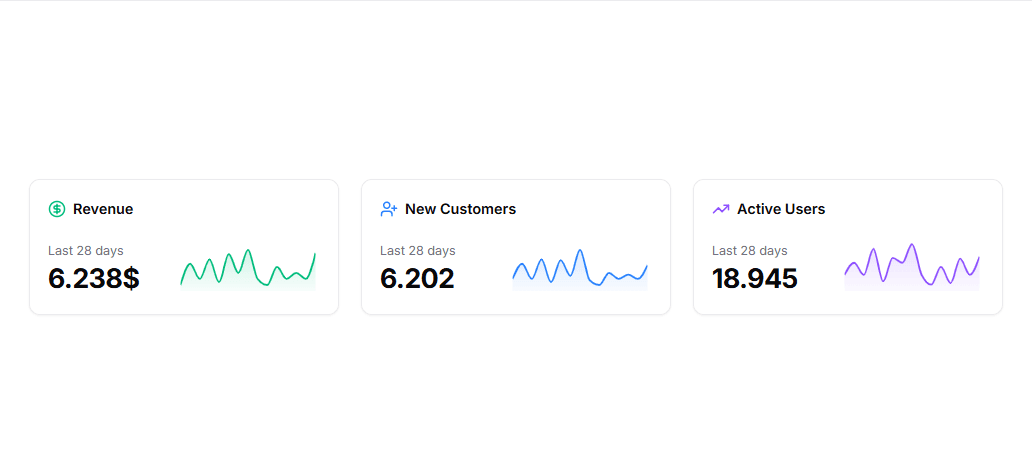
Task: Open the purple Active Users sparkline chart
Action: click(x=912, y=267)
